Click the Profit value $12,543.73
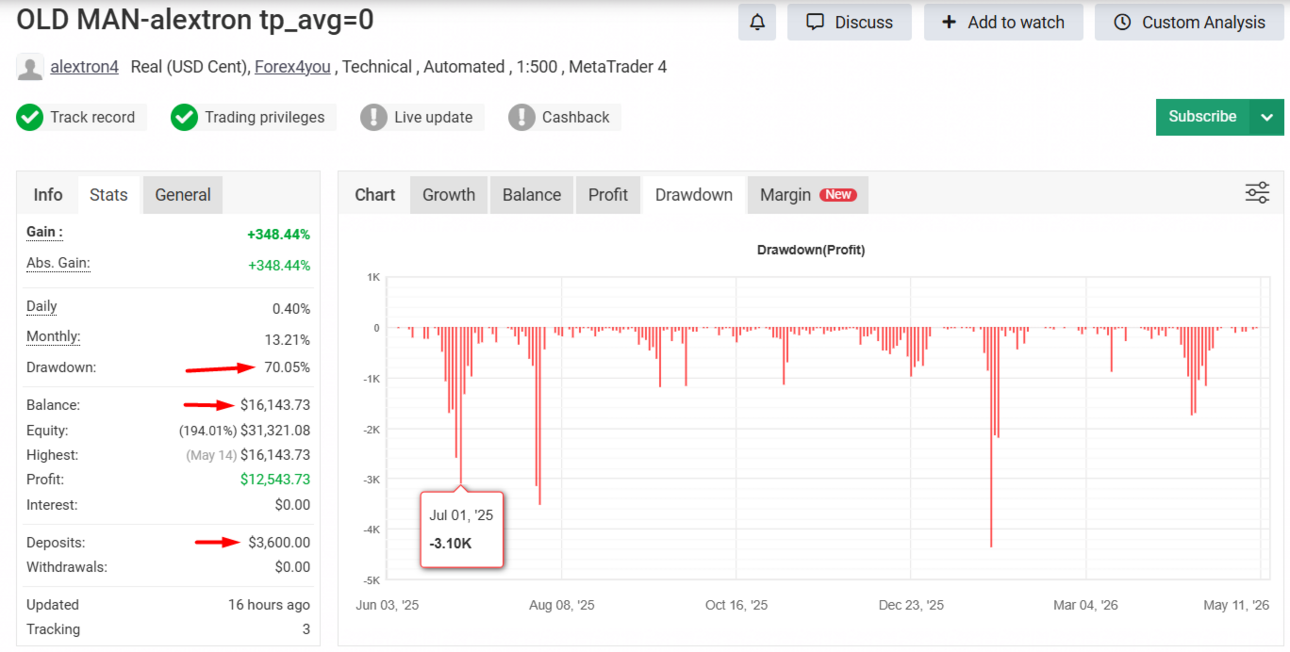Image resolution: width=1290 pixels, height=652 pixels. coord(275,480)
